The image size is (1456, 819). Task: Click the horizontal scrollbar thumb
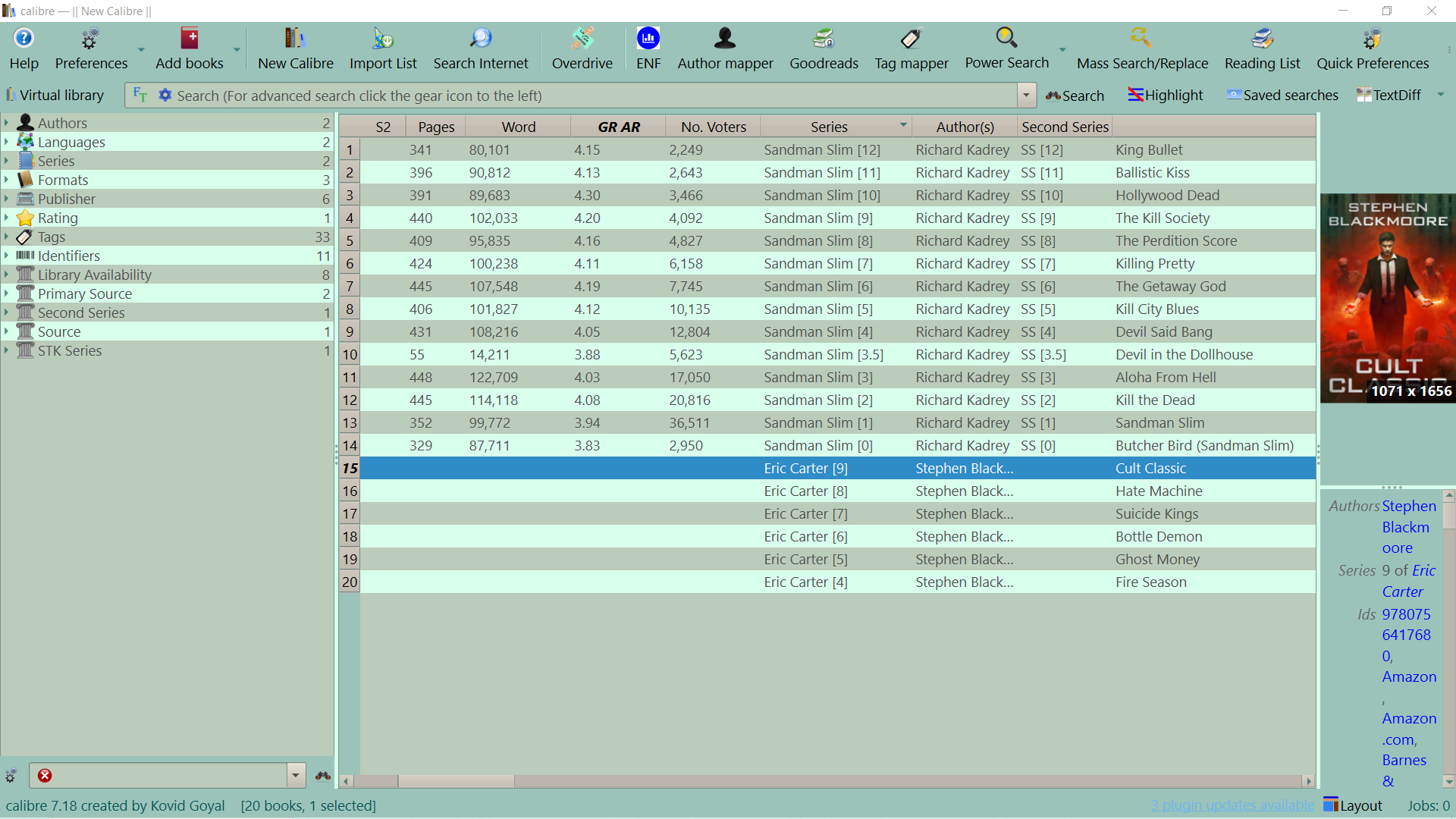[x=455, y=781]
